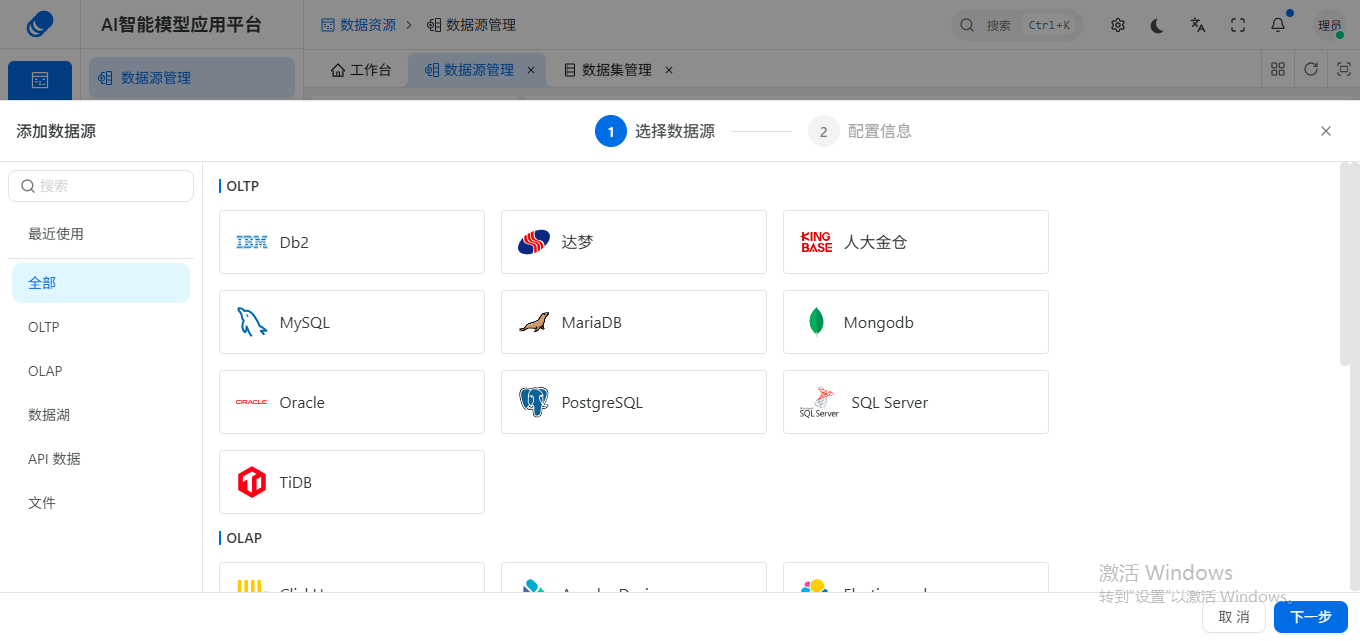
Task: Click the 取消 button
Action: coord(1234,617)
